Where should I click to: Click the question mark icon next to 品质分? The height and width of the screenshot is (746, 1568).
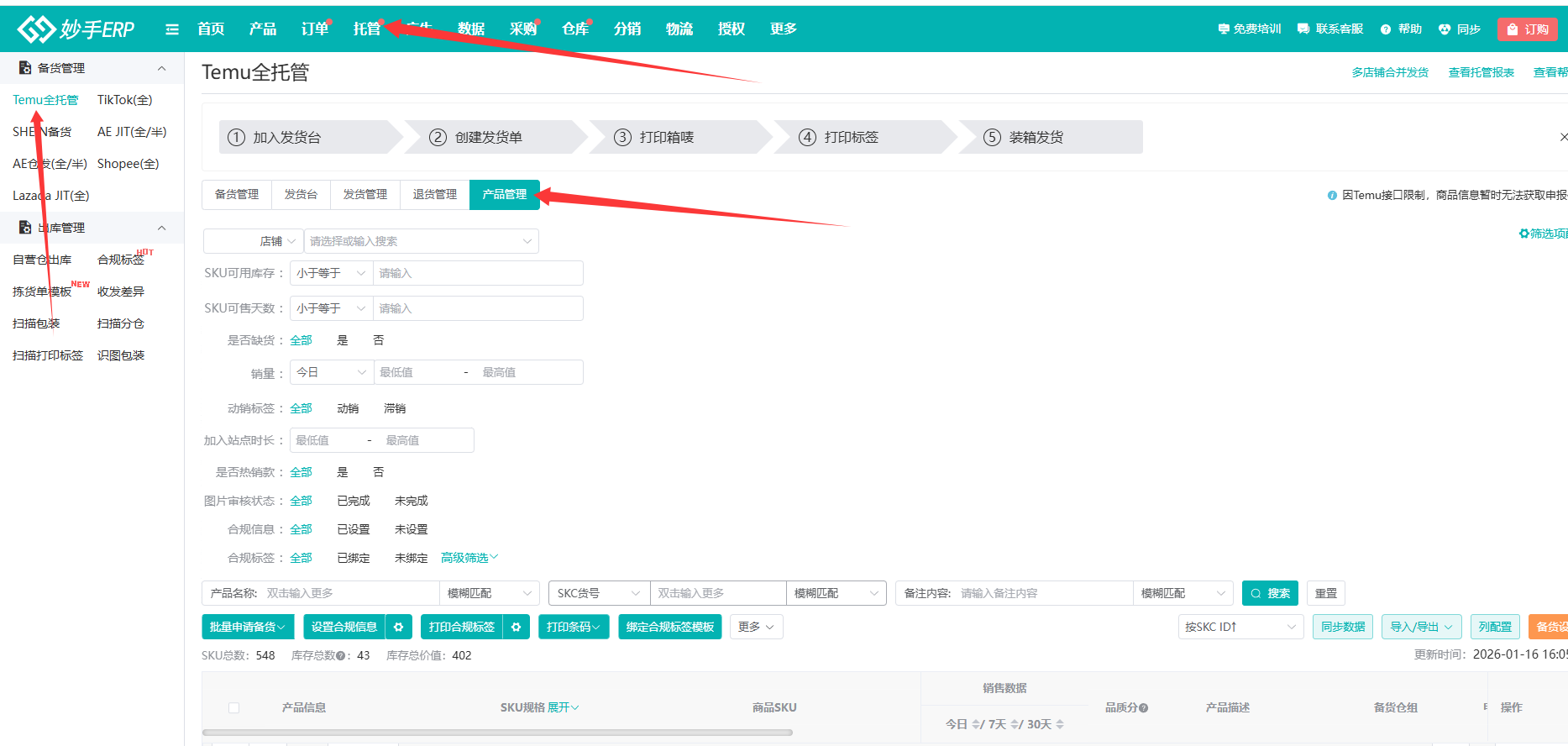(x=1143, y=708)
